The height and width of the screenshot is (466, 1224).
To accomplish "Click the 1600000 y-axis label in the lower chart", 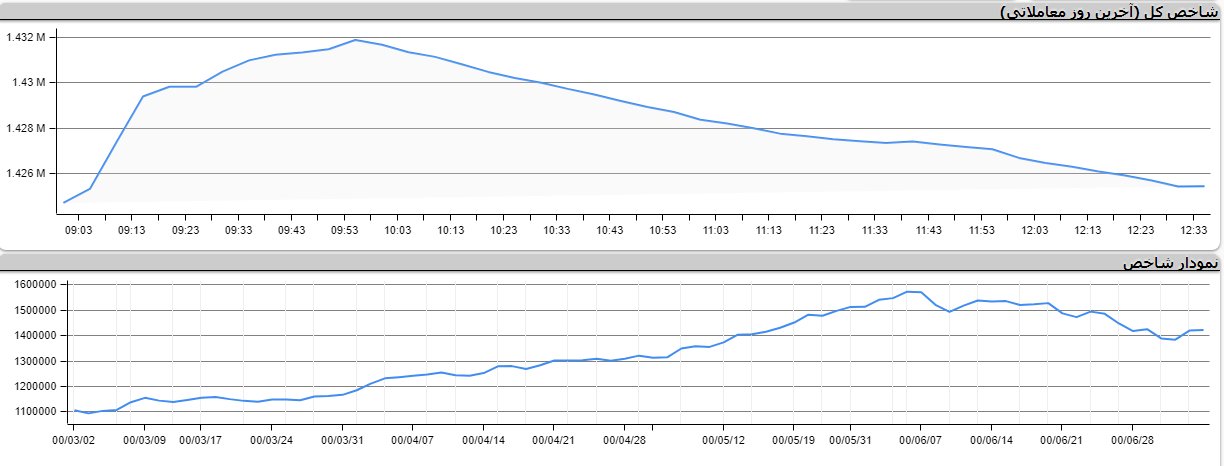I will (32, 285).
